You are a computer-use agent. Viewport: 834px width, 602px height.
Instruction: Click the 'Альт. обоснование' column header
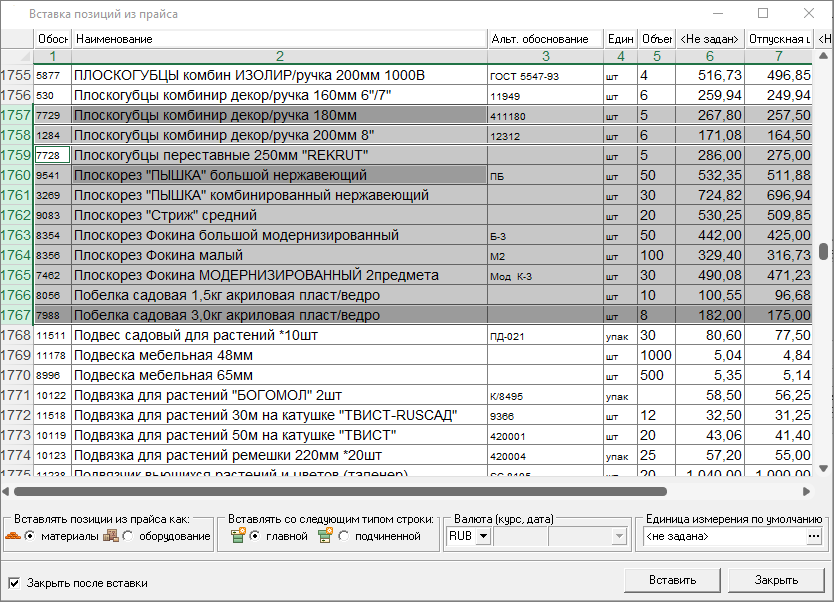(545, 39)
